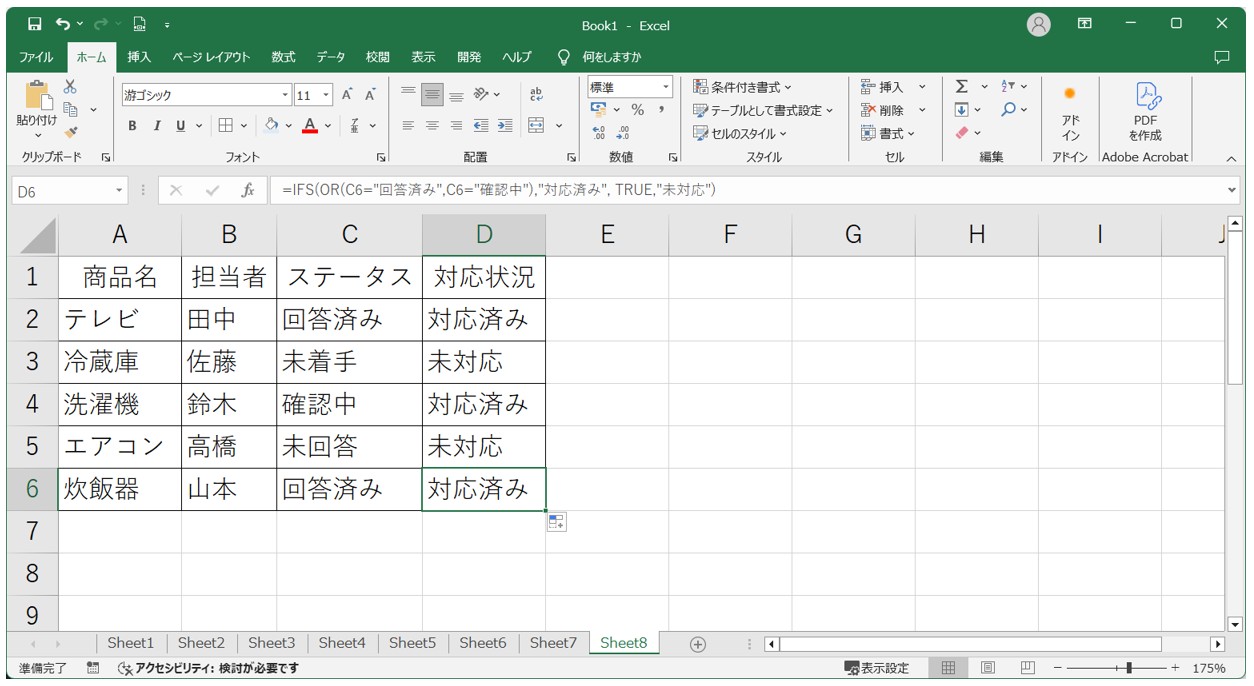Screen dimensions: 1254x686
Task: Toggle Italic formatting
Action: pyautogui.click(x=157, y=126)
